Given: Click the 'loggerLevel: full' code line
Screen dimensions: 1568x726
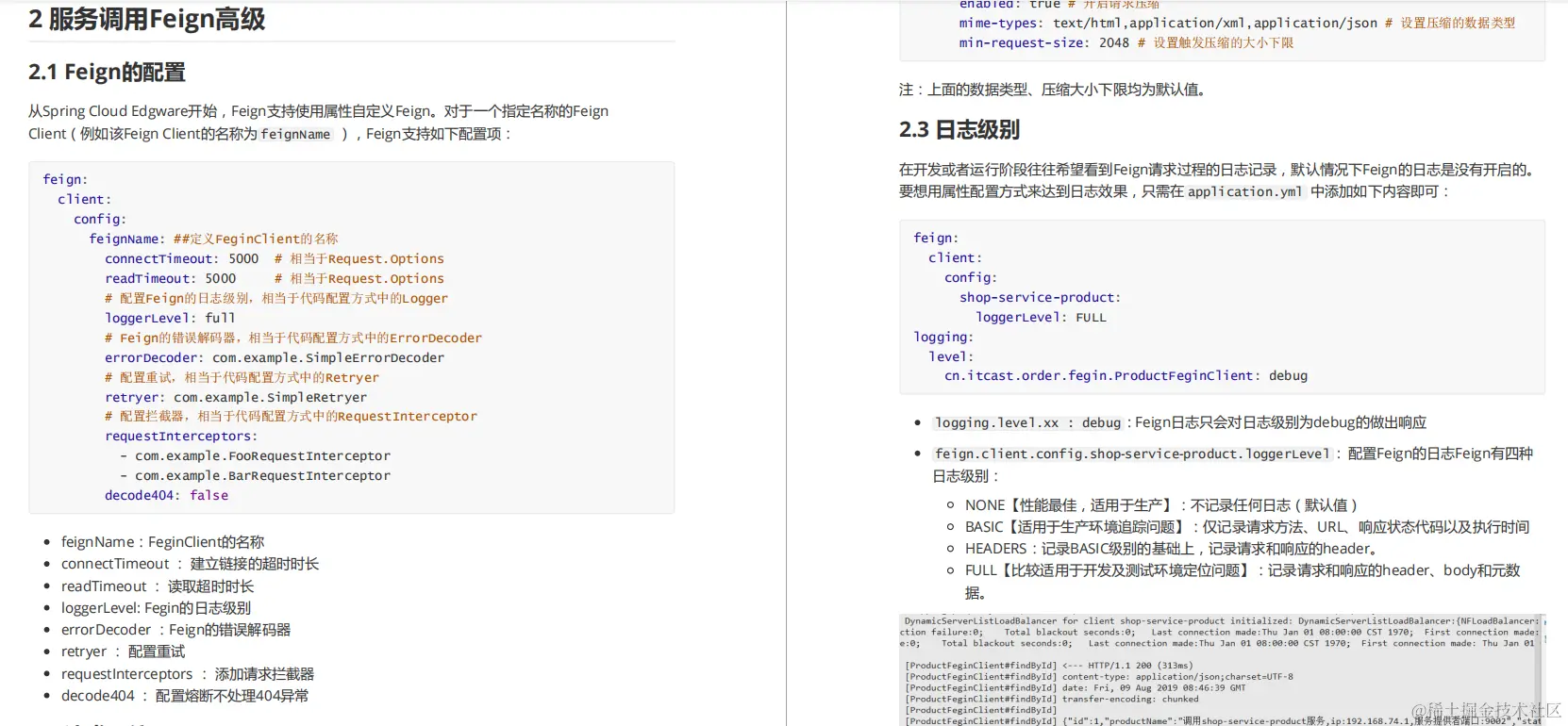Looking at the screenshot, I should tap(170, 318).
